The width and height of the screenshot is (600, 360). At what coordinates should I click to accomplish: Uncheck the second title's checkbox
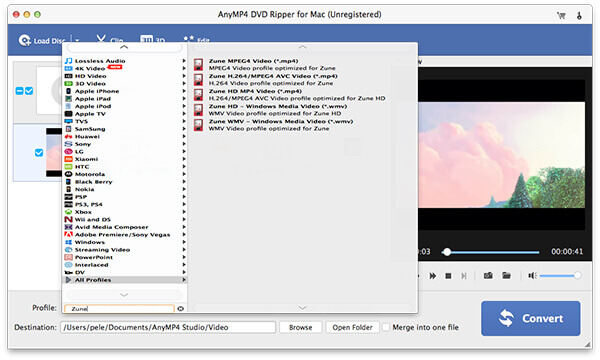click(x=39, y=153)
